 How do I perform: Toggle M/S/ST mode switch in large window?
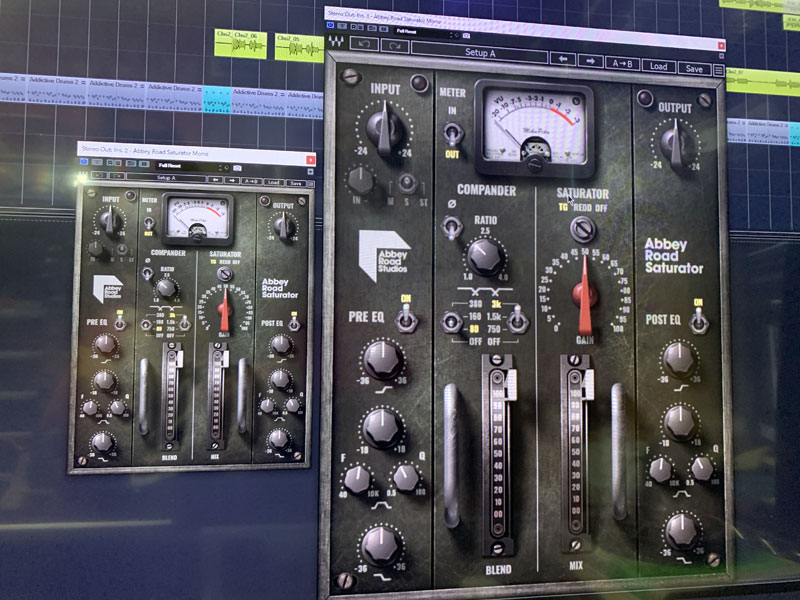(x=408, y=183)
